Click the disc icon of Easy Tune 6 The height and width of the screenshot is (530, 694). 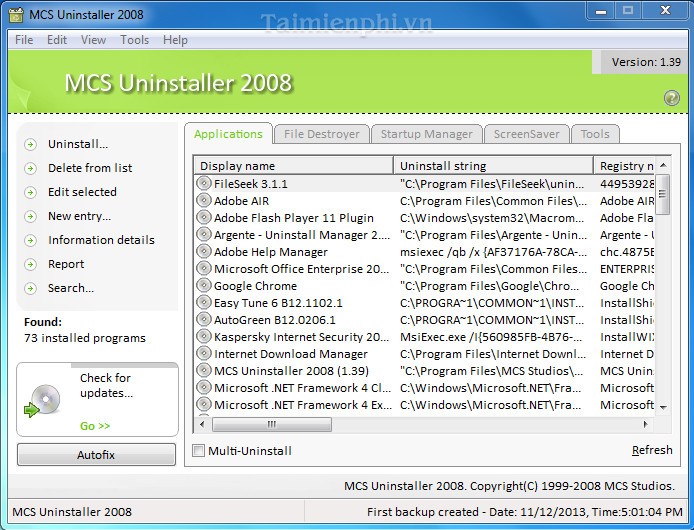coord(204,302)
